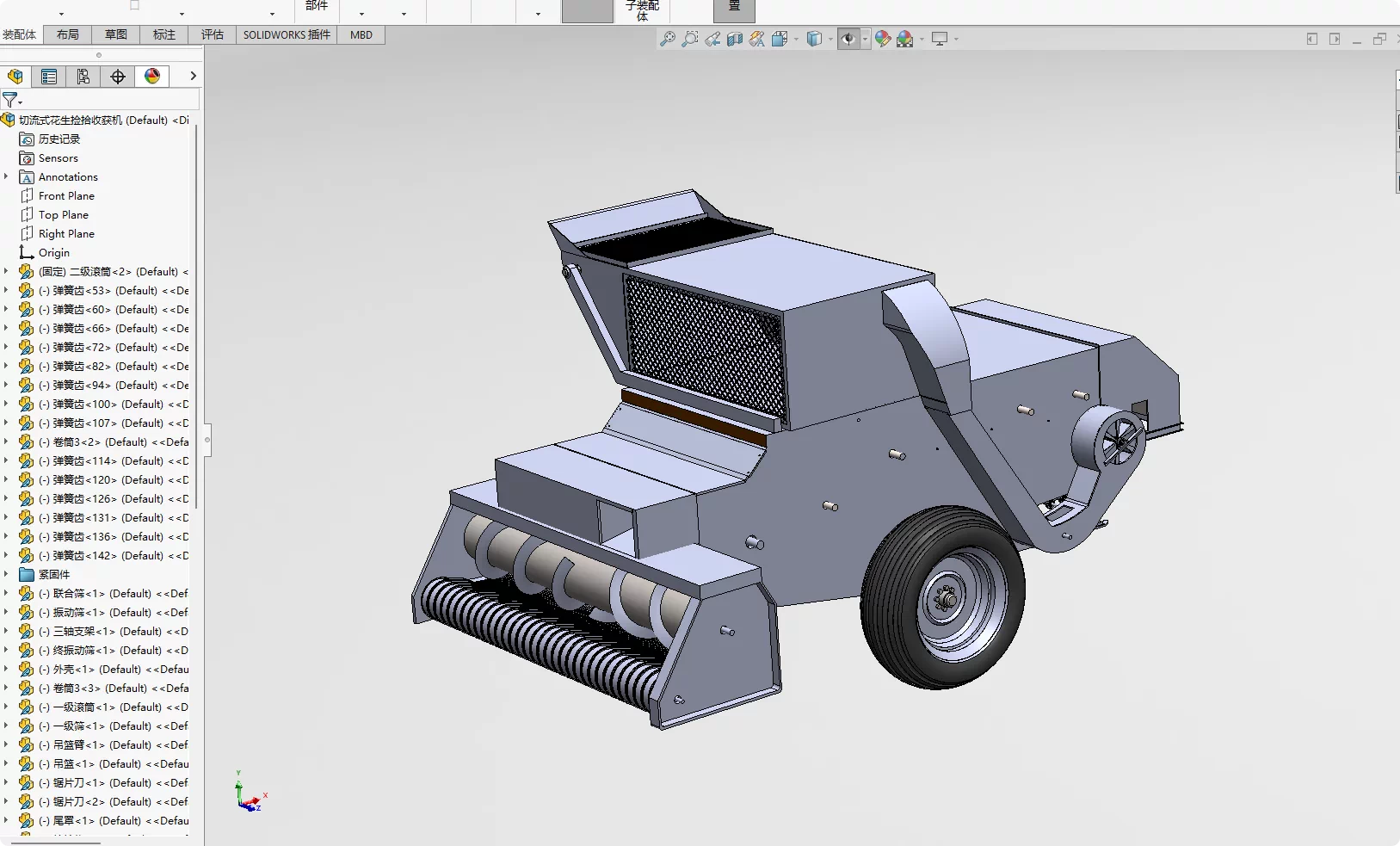This screenshot has width=1400, height=846.
Task: Open the Display Style dropdown arrow
Action: point(830,39)
